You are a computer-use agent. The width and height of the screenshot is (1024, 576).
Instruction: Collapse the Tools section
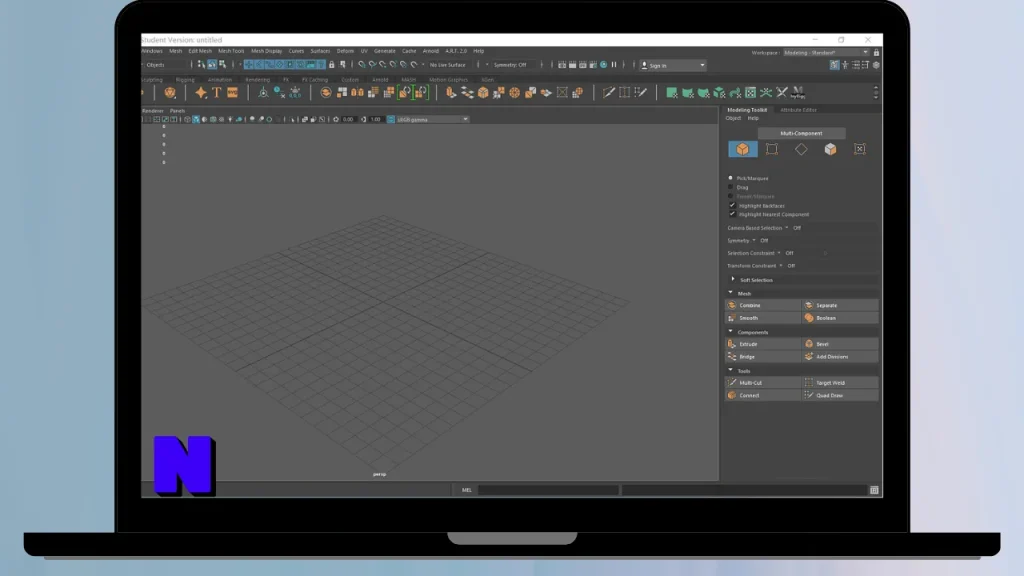731,370
